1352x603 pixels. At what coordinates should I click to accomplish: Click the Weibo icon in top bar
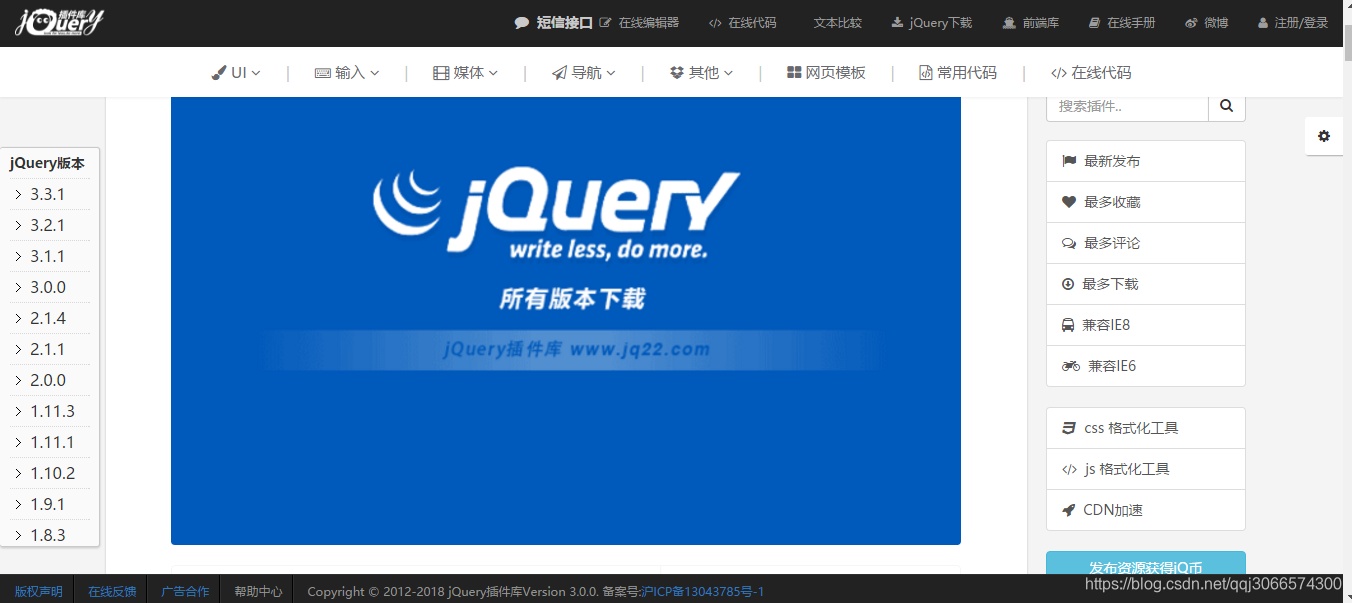tap(1191, 22)
